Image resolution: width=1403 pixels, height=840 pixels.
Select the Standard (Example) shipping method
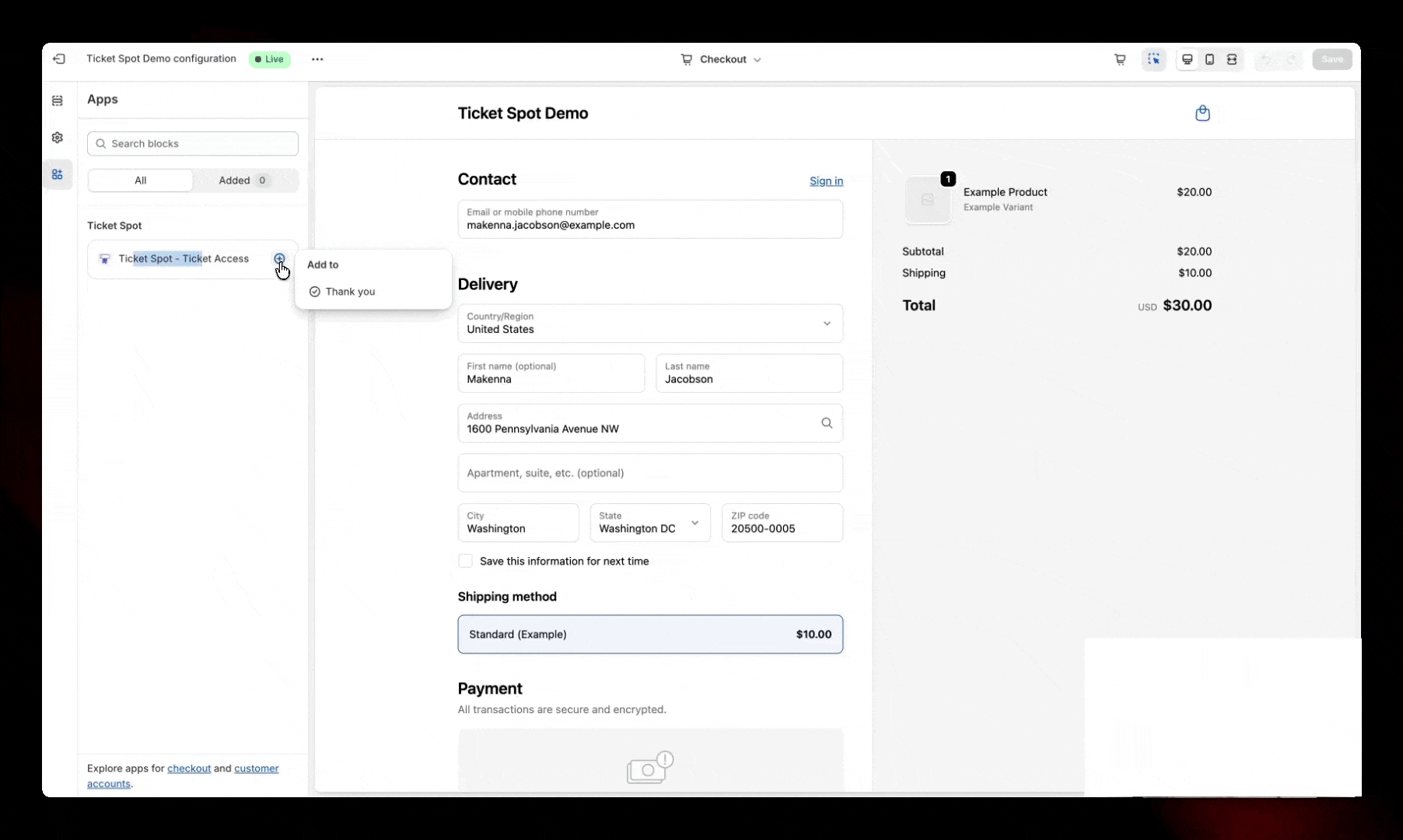point(650,634)
